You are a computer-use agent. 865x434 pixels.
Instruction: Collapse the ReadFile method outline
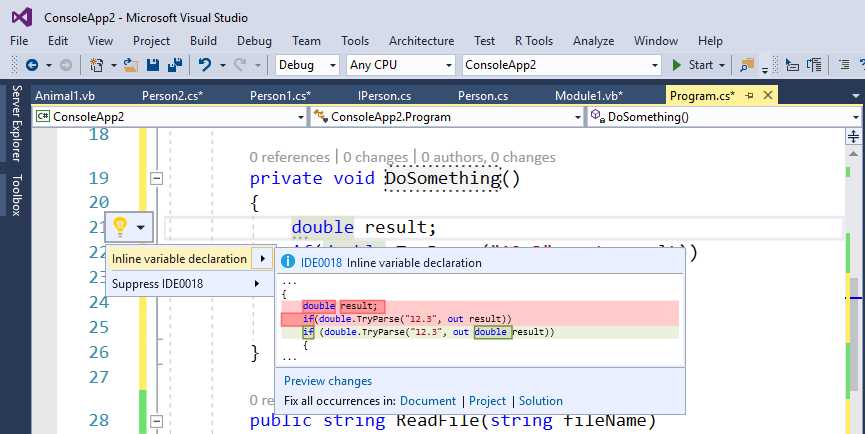[x=157, y=422]
